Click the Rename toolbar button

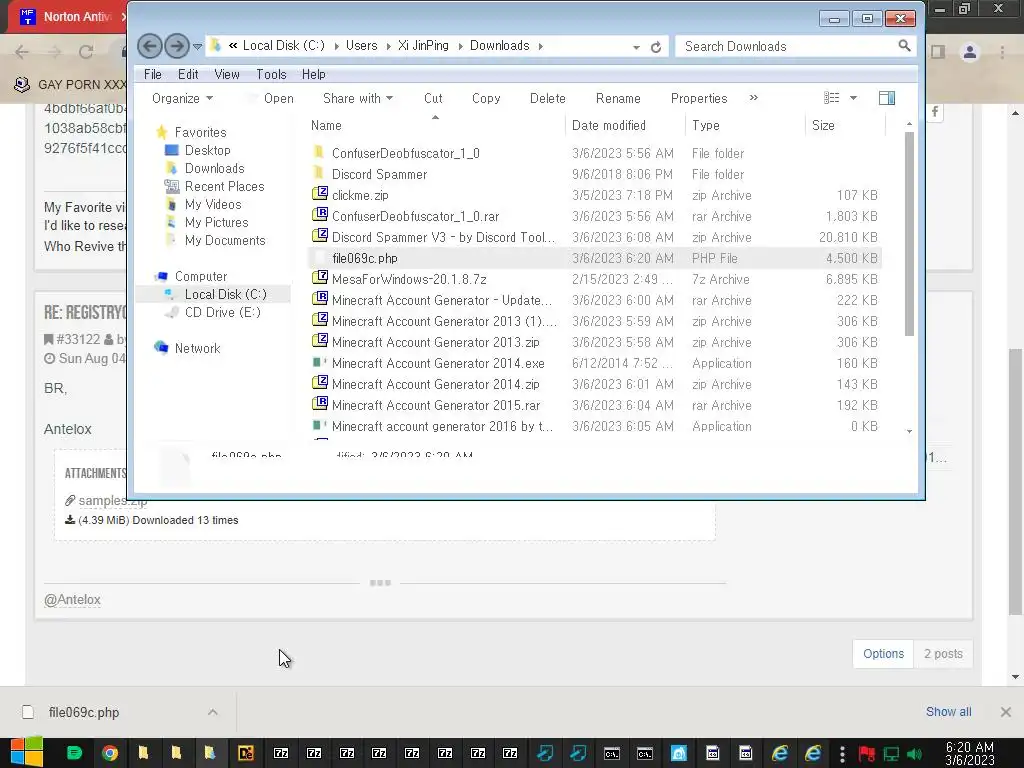coord(618,99)
